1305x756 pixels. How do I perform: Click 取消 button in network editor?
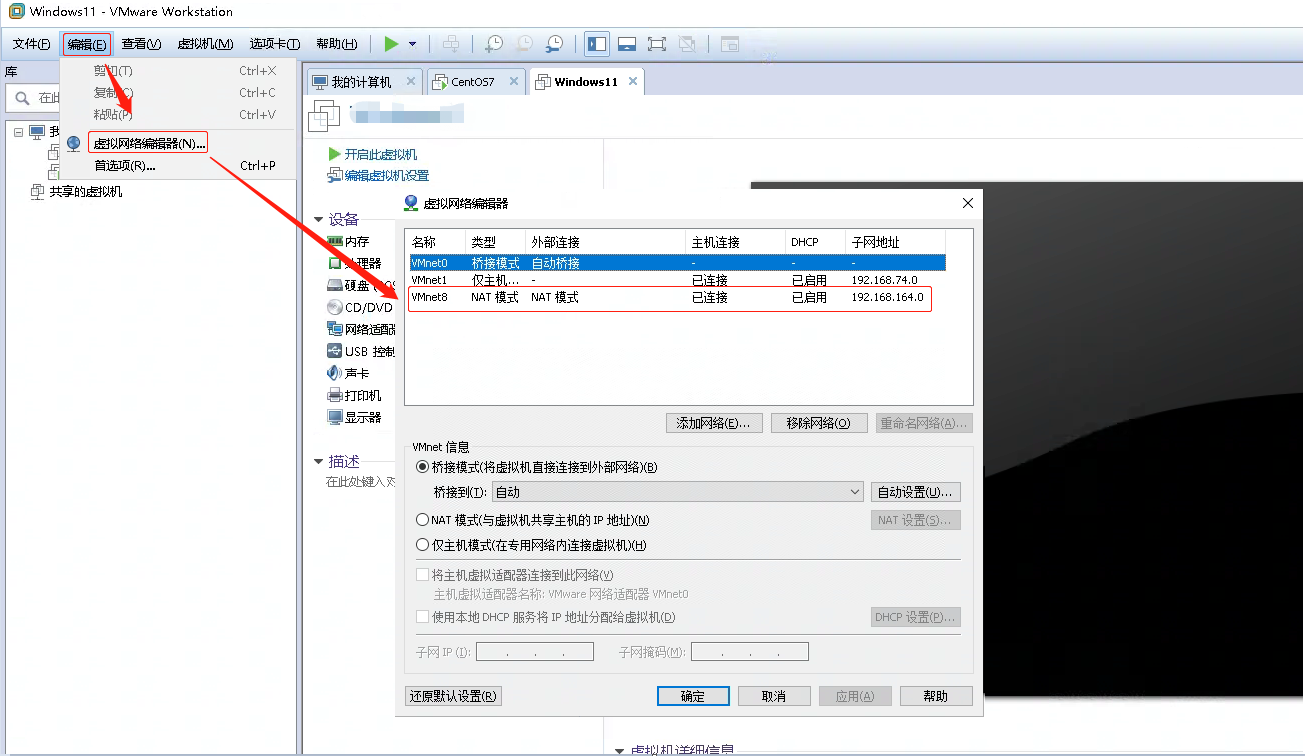[x=774, y=696]
